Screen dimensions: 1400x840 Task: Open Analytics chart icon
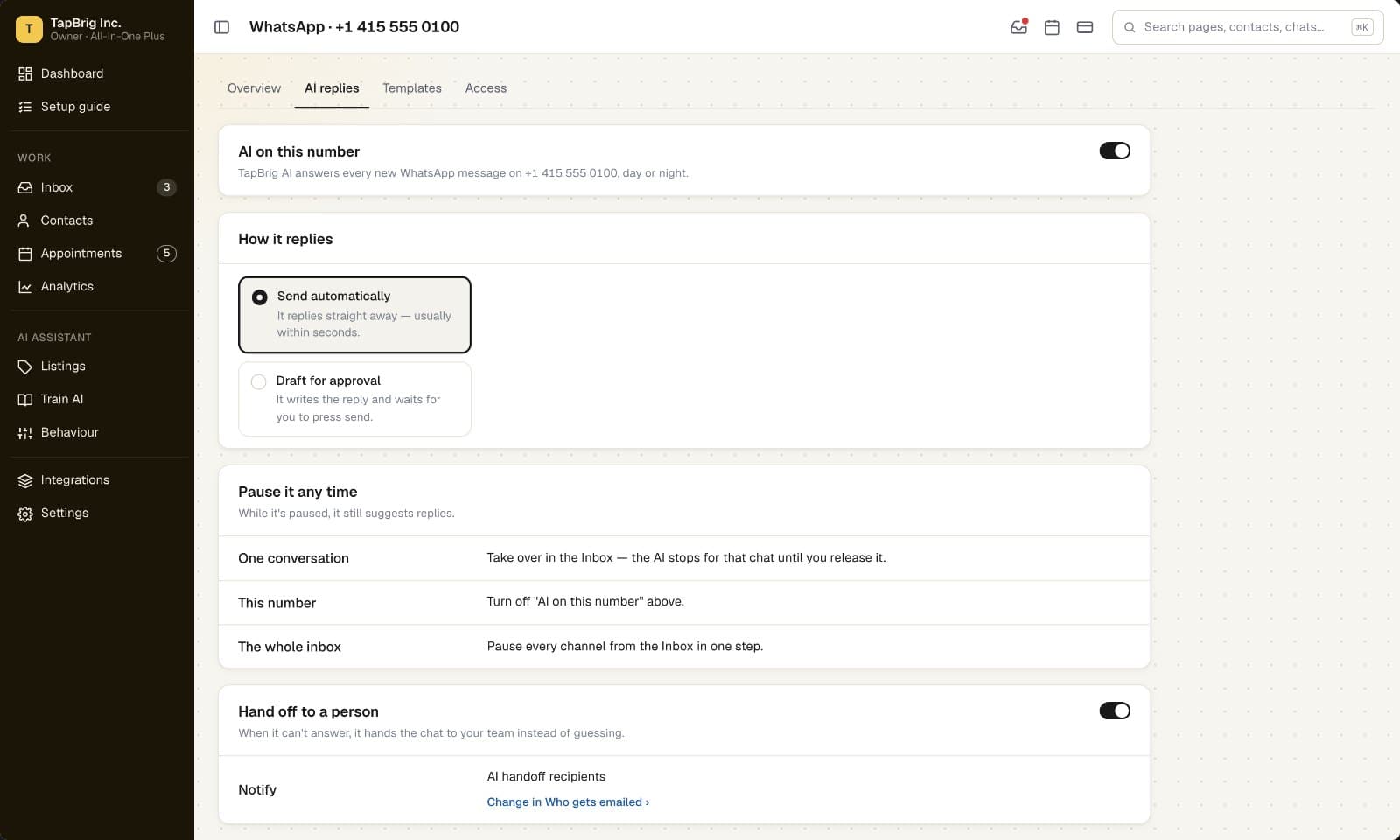25,287
